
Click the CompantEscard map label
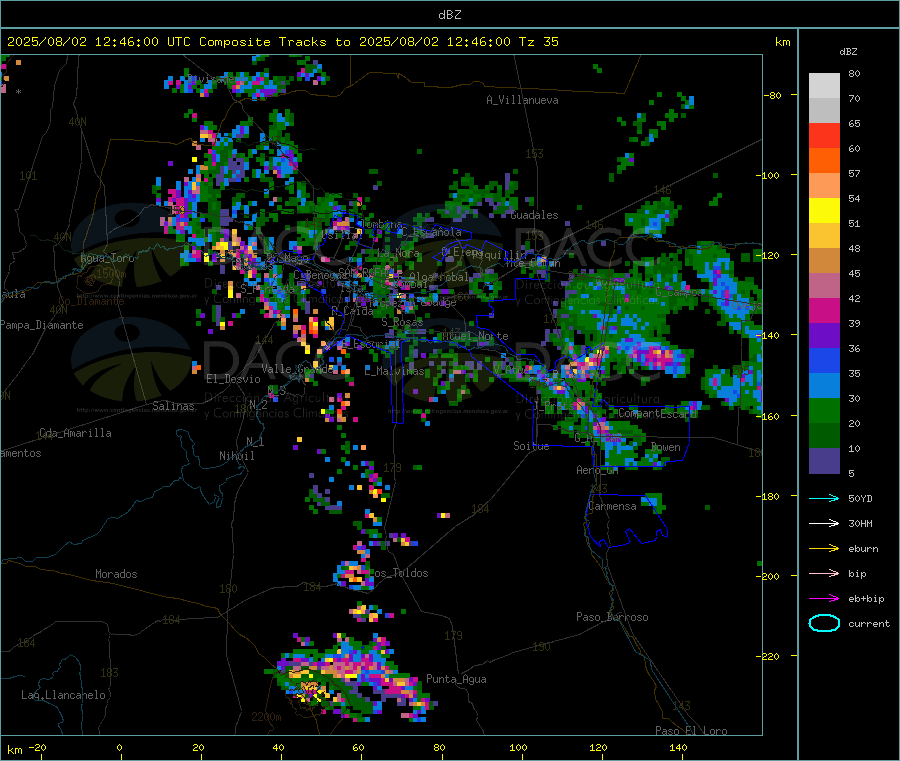pos(657,413)
